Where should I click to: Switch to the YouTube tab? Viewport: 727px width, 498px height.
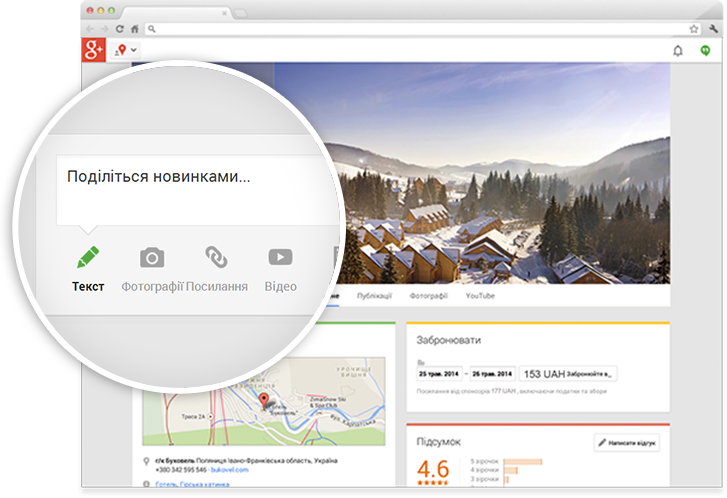480,295
